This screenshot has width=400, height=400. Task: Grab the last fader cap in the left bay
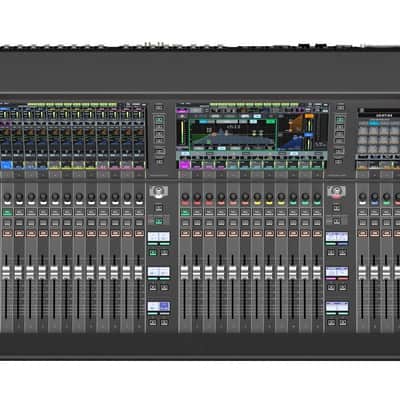tap(138, 272)
